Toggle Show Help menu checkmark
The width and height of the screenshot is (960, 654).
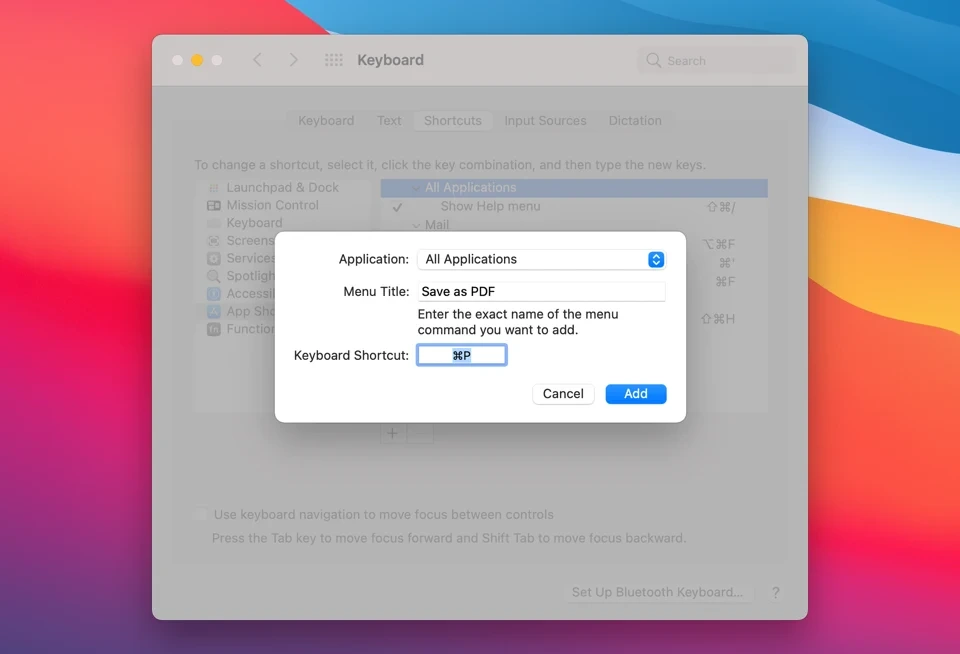pyautogui.click(x=397, y=207)
